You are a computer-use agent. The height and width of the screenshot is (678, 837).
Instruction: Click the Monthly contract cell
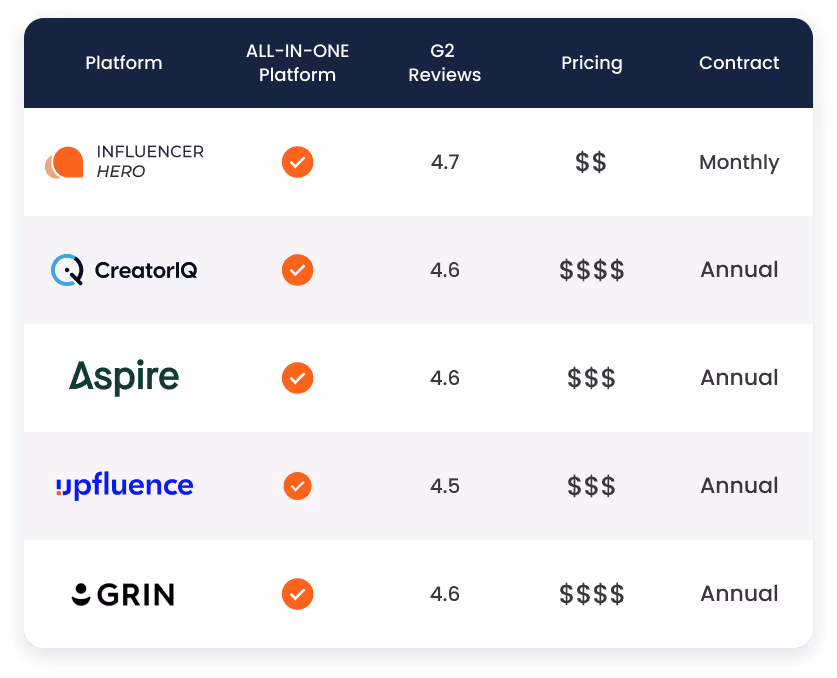[739, 162]
